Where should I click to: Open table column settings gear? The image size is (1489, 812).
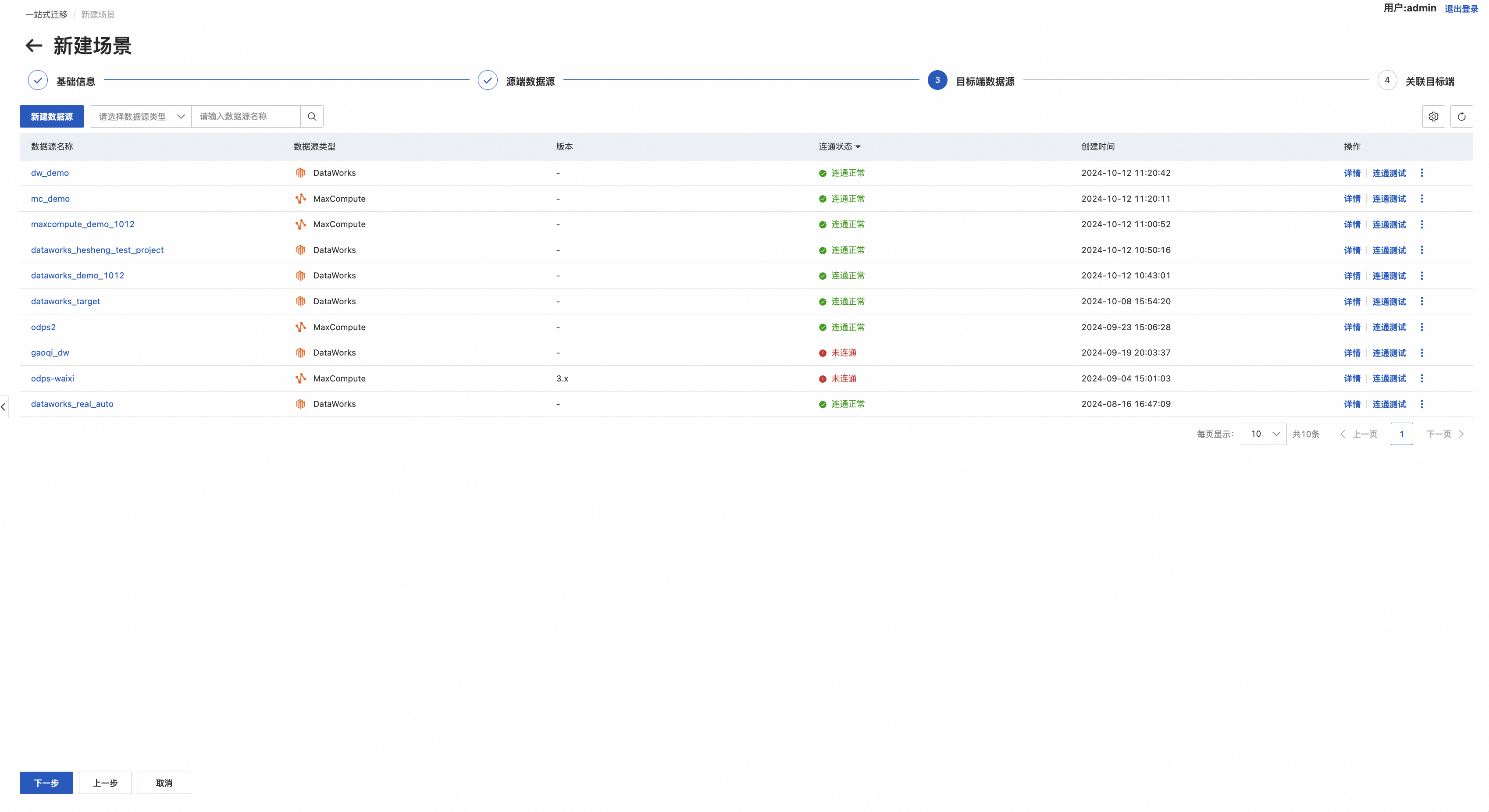point(1433,116)
